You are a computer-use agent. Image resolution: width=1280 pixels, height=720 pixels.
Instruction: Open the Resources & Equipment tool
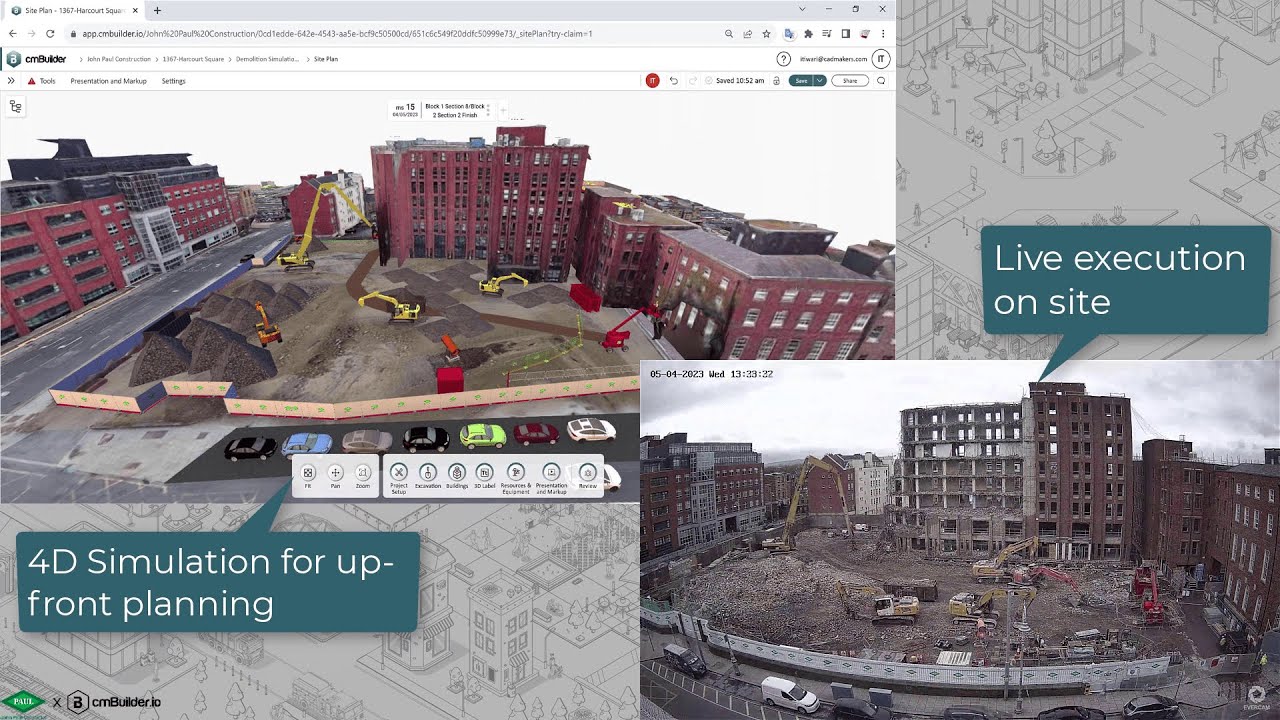point(516,477)
